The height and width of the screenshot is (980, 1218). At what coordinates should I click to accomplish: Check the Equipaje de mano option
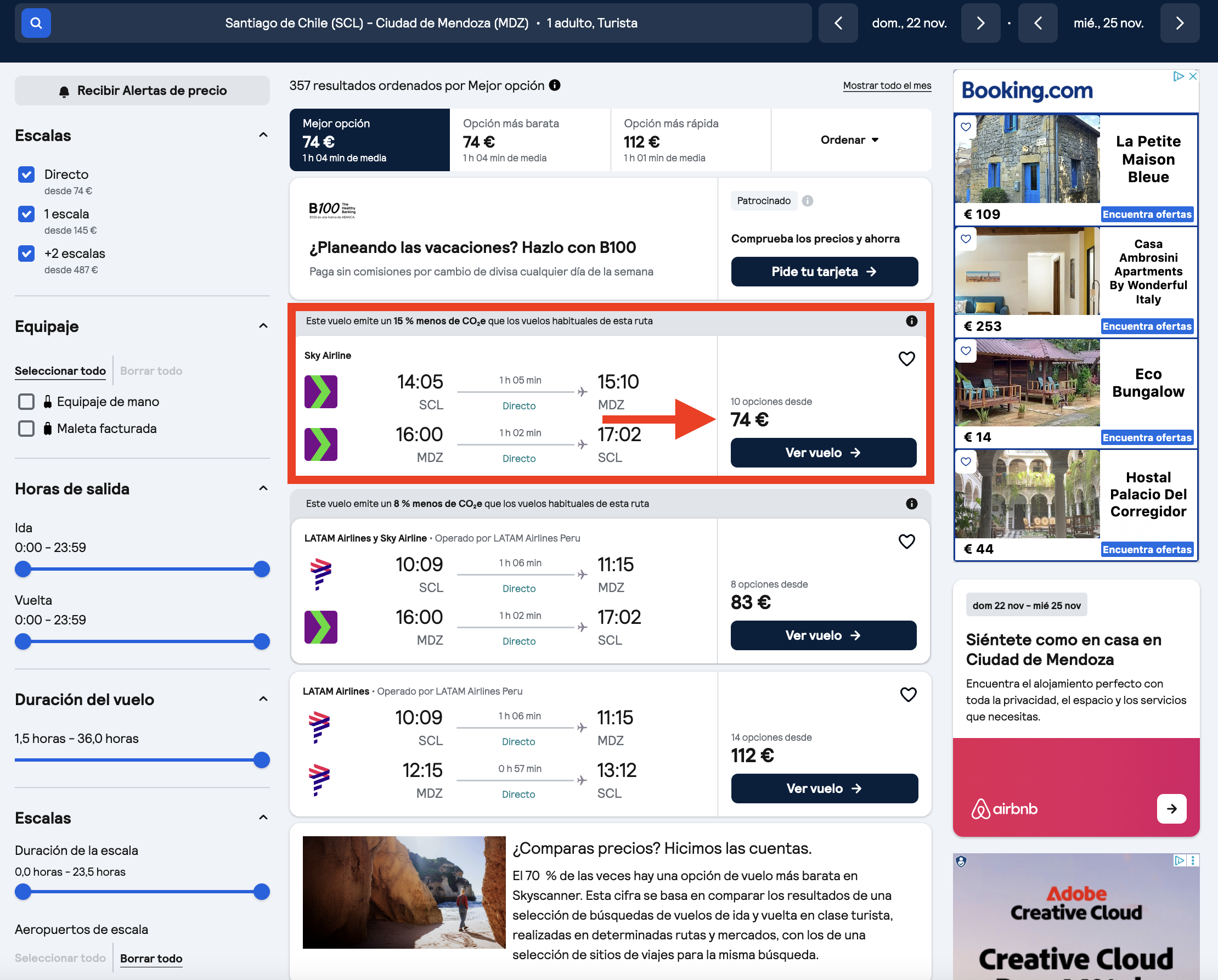coord(26,402)
